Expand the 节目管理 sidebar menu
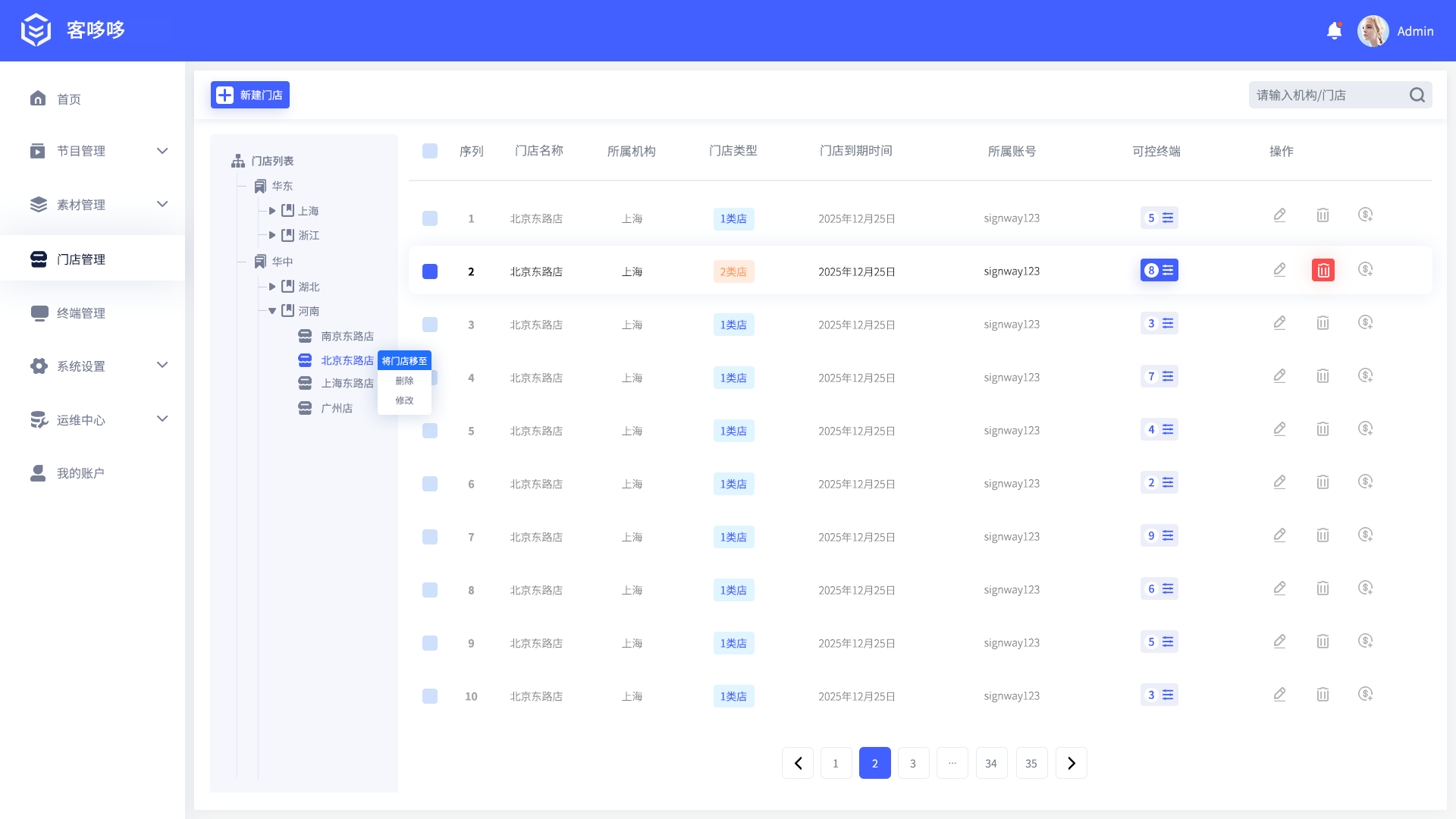 point(162,151)
